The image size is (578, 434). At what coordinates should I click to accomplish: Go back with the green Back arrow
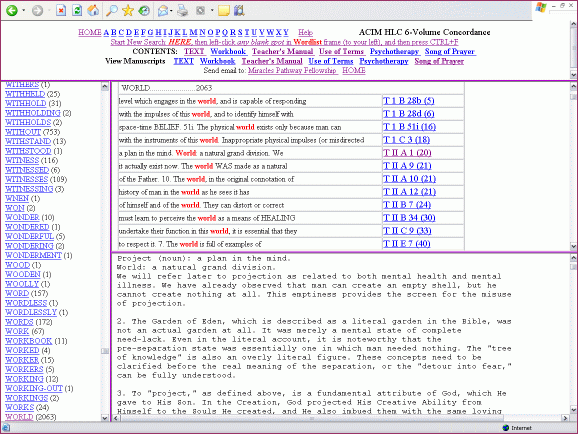pos(12,11)
